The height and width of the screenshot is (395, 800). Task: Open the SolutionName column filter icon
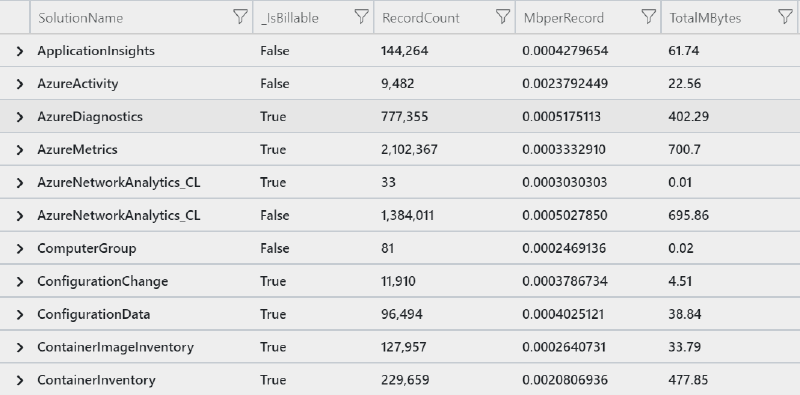point(240,17)
